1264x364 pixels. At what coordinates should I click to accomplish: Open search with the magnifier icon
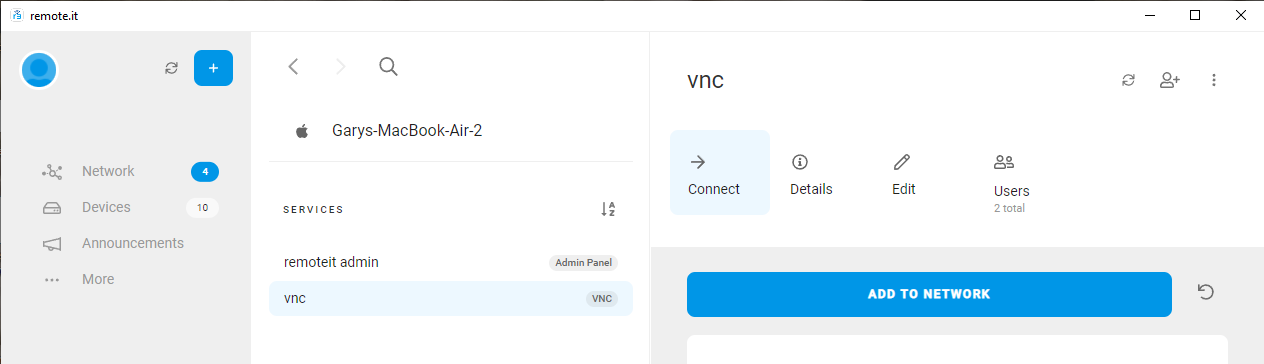tap(389, 67)
